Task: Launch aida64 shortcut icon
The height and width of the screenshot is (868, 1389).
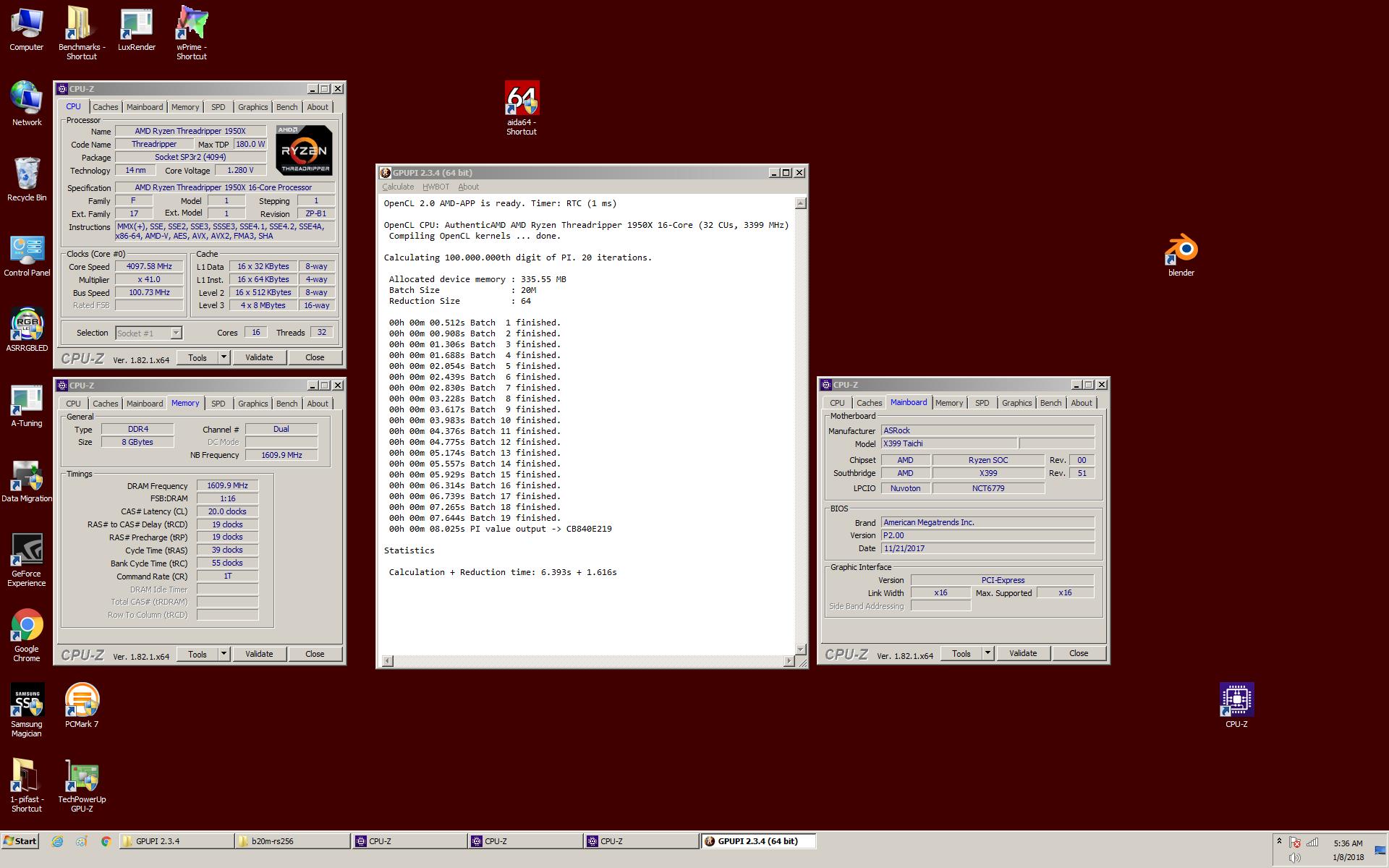Action: tap(522, 109)
